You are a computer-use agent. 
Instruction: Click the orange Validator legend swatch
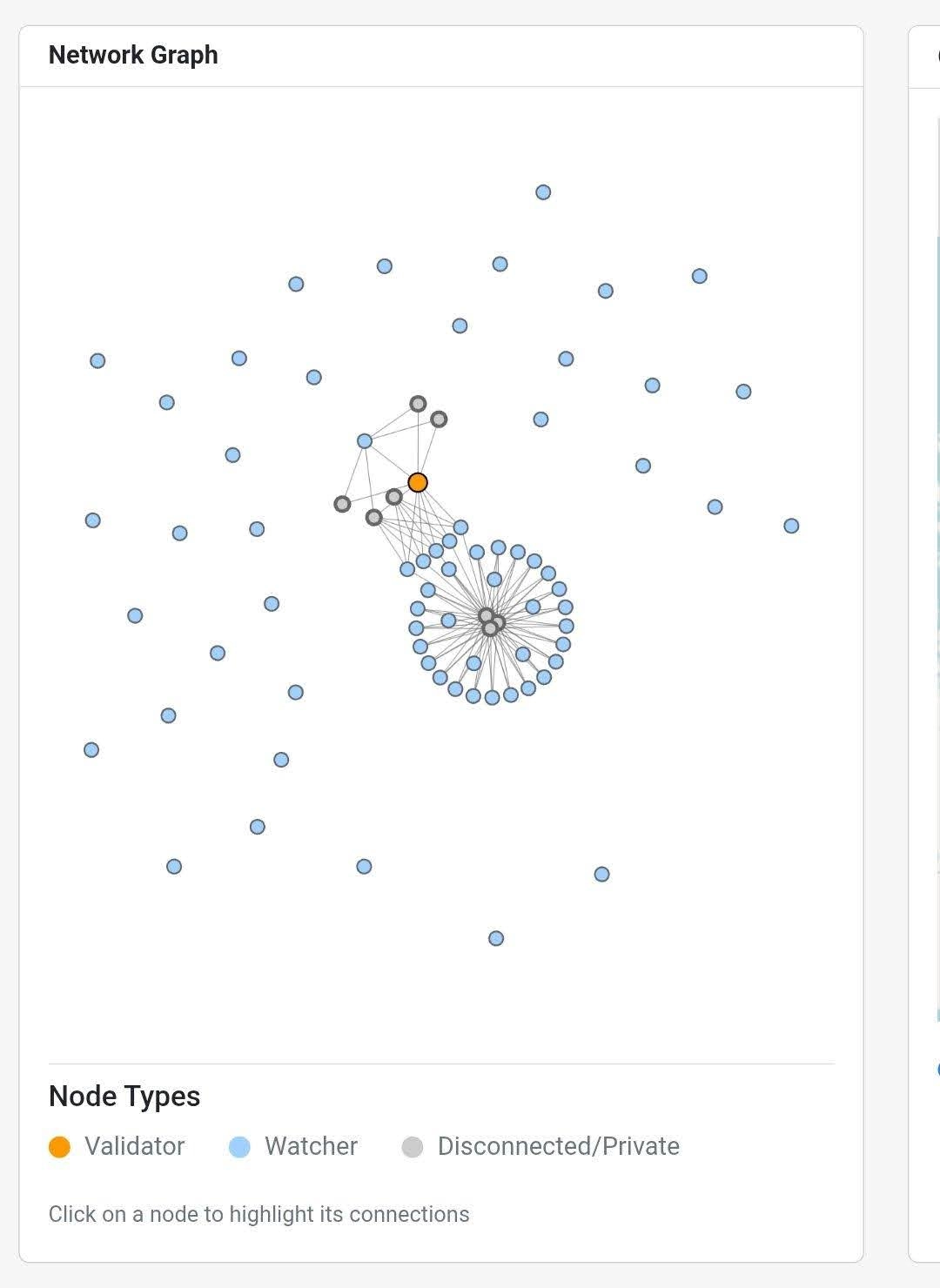(x=59, y=1147)
